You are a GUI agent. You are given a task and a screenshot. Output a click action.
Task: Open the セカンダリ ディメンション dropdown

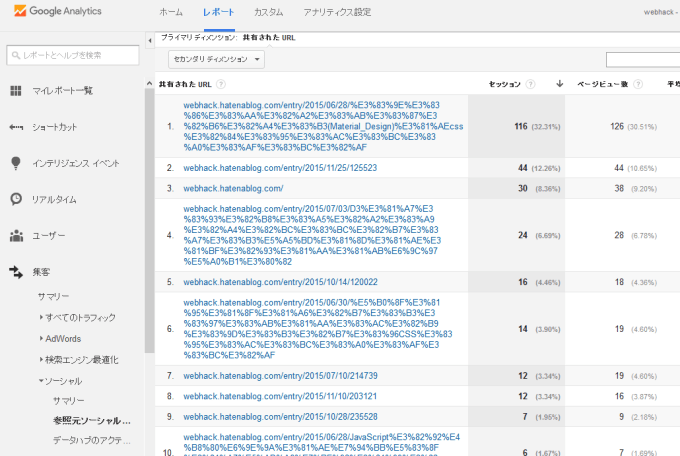click(x=216, y=59)
